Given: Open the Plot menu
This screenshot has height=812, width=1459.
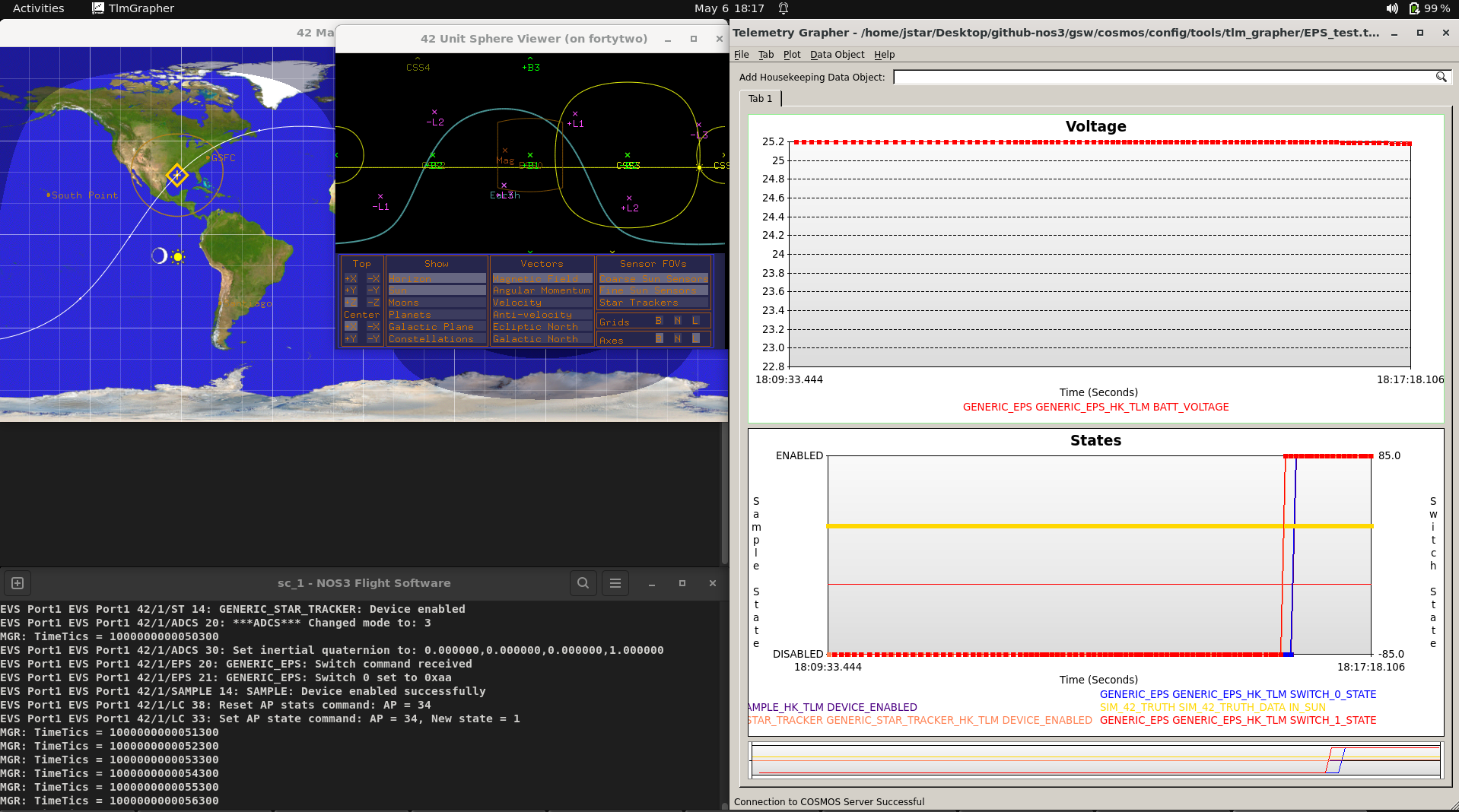Looking at the screenshot, I should click(x=792, y=55).
